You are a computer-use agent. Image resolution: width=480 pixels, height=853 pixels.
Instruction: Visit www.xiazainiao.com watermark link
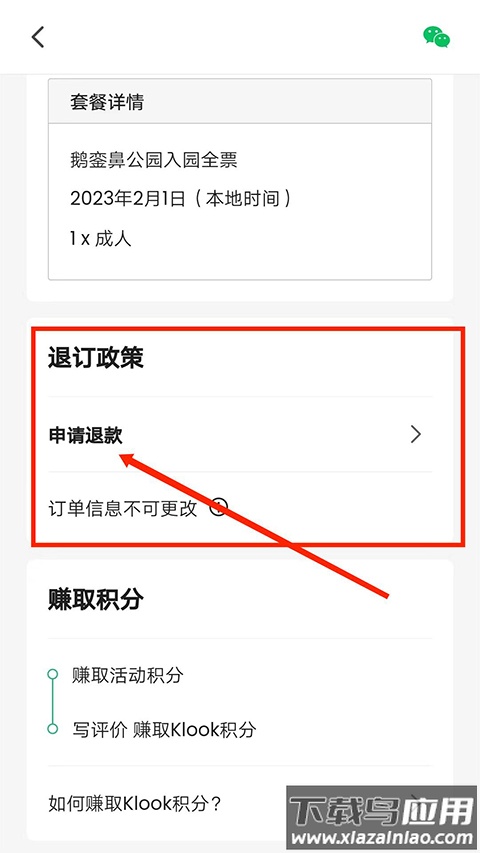382,838
